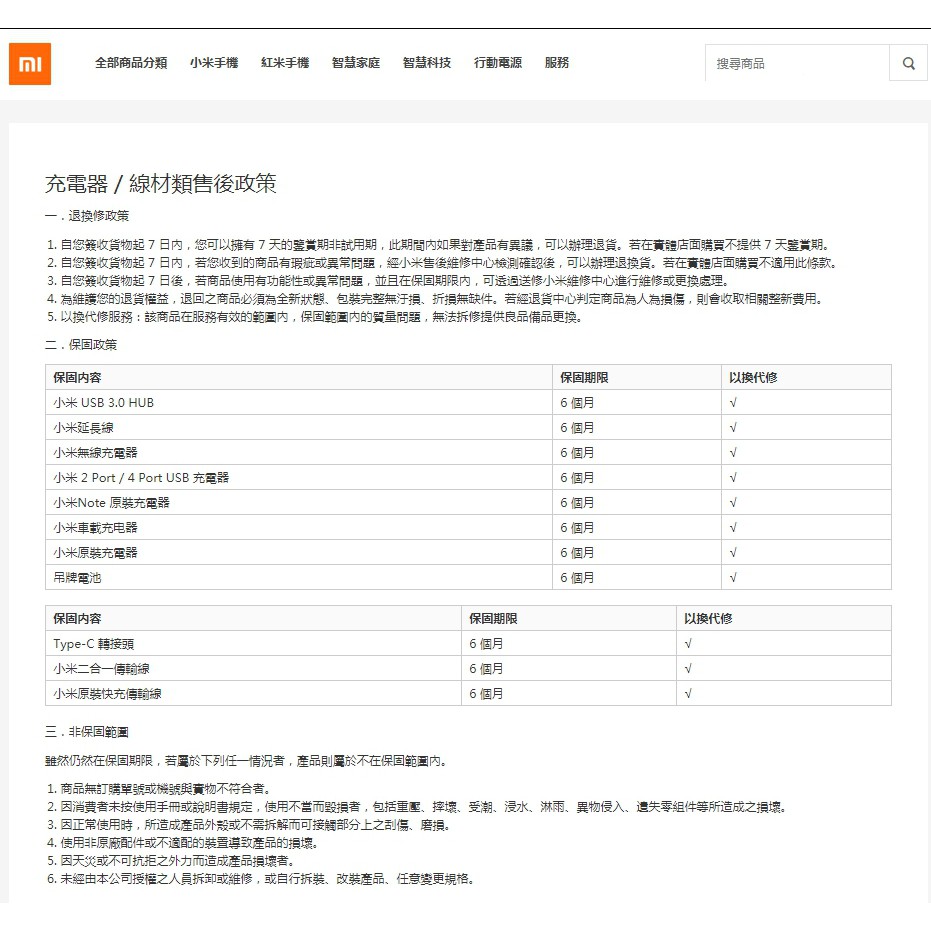Viewport: 931px width, 931px height.
Task: Open the 智慧家庭 navigation item
Action: [x=356, y=63]
